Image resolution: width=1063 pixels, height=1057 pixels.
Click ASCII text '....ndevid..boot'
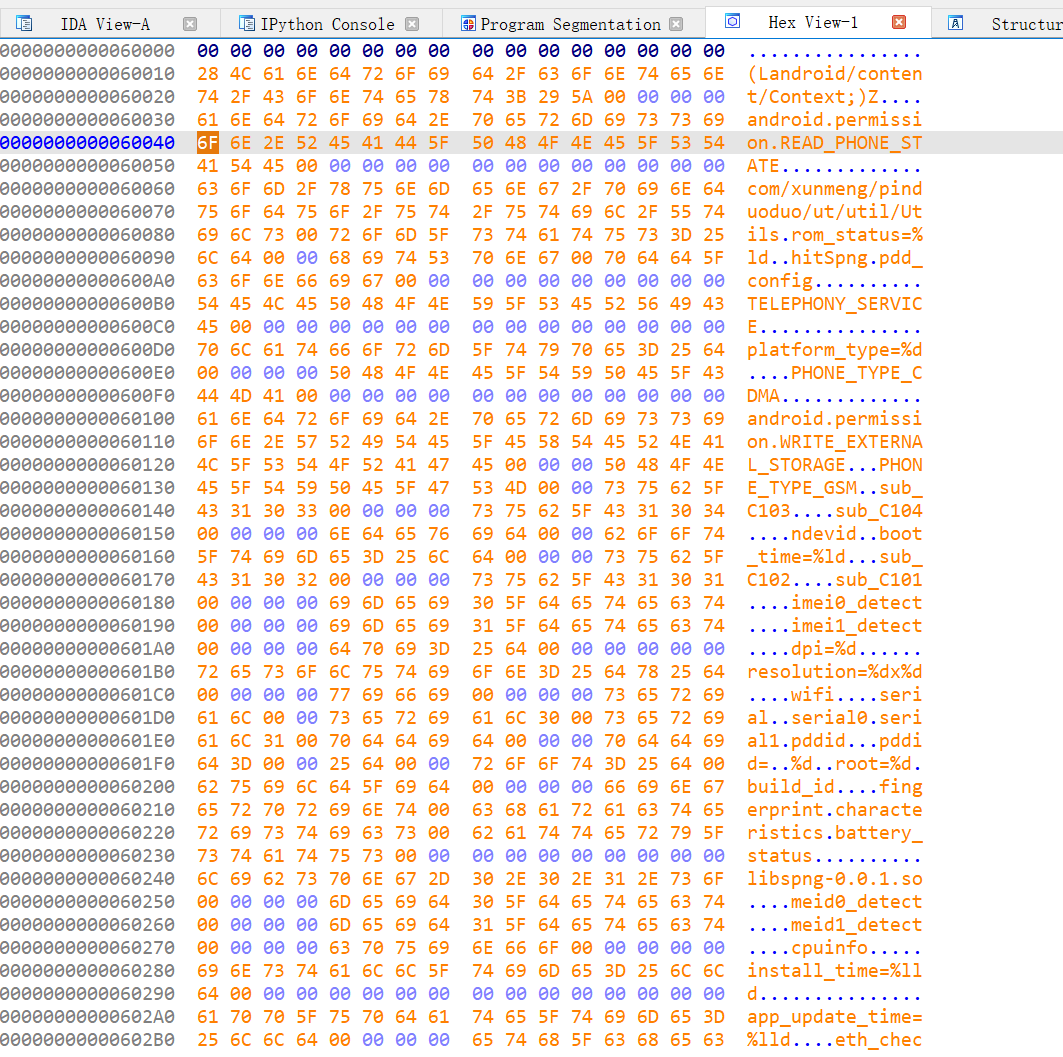pos(835,534)
